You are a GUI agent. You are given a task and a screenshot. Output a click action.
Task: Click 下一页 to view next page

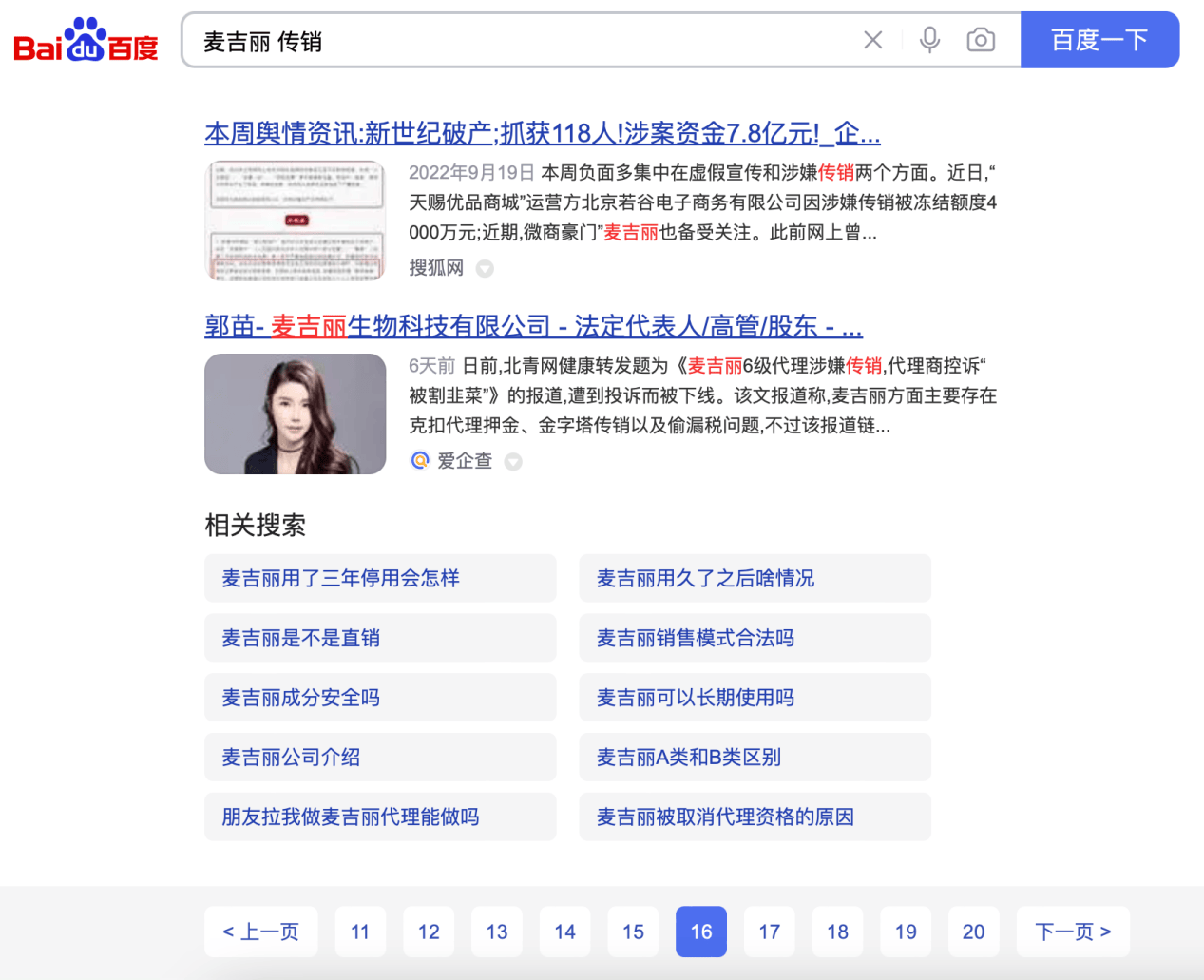[x=1073, y=932]
